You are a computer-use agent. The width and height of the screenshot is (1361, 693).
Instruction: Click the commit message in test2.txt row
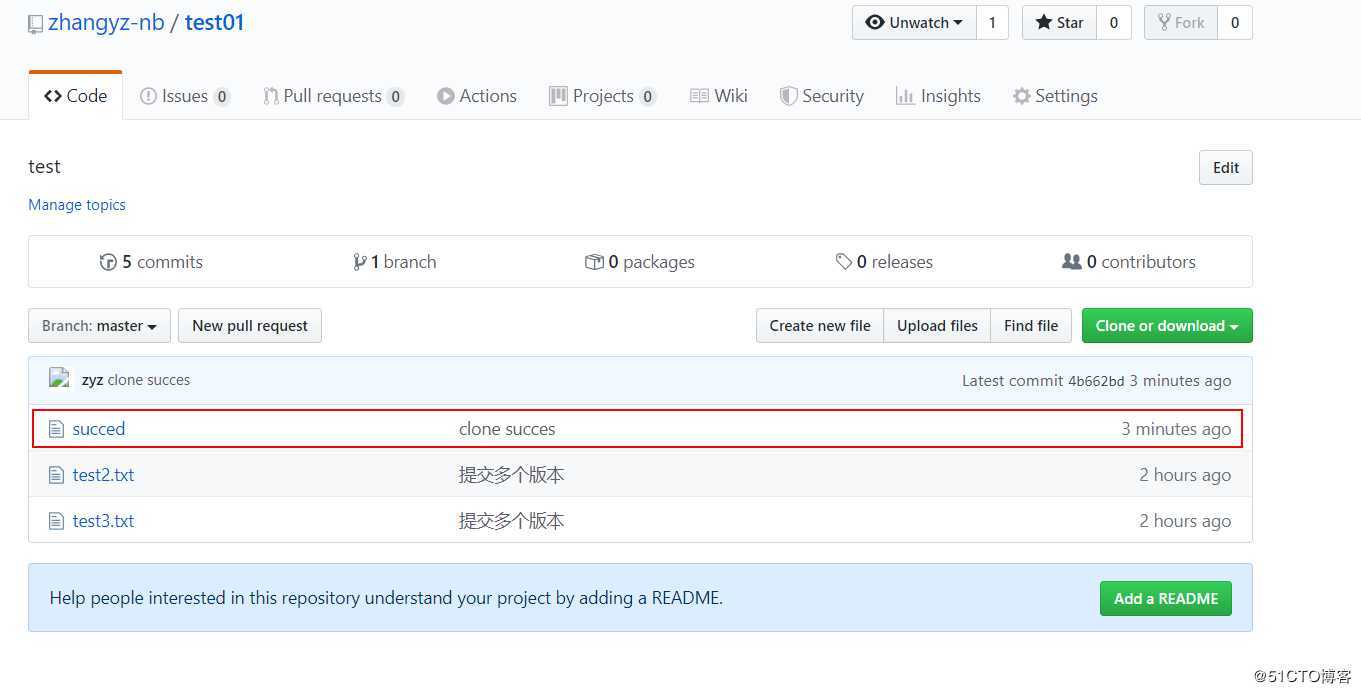point(512,475)
